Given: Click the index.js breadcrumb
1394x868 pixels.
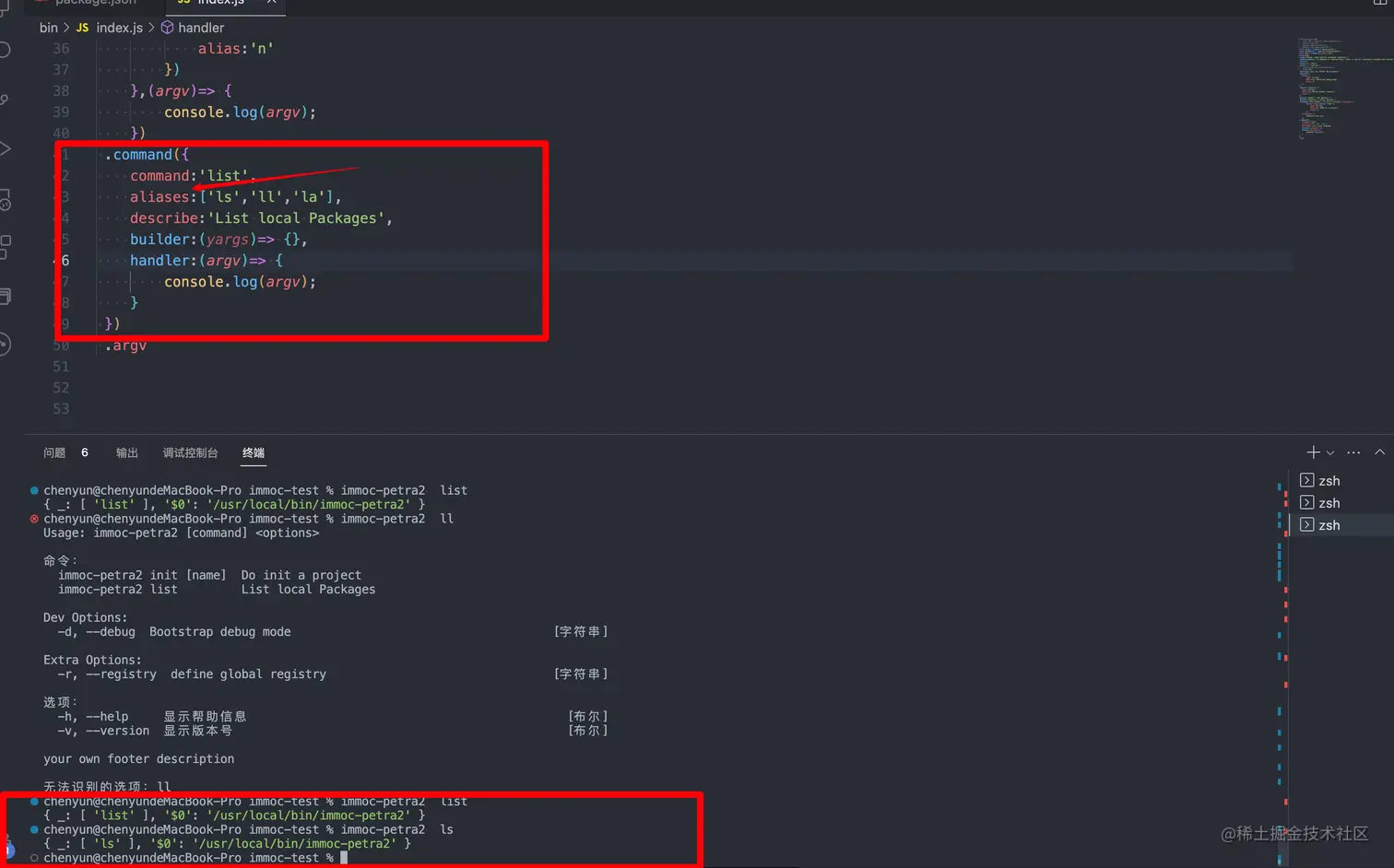Looking at the screenshot, I should point(120,28).
